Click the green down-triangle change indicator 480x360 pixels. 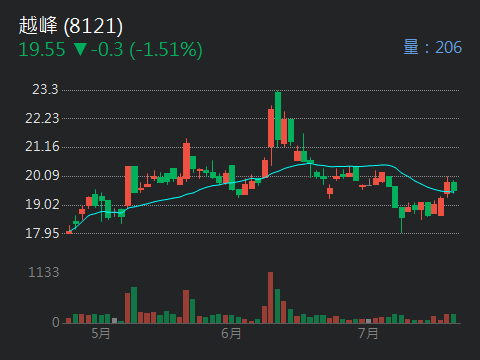[x=80, y=49]
